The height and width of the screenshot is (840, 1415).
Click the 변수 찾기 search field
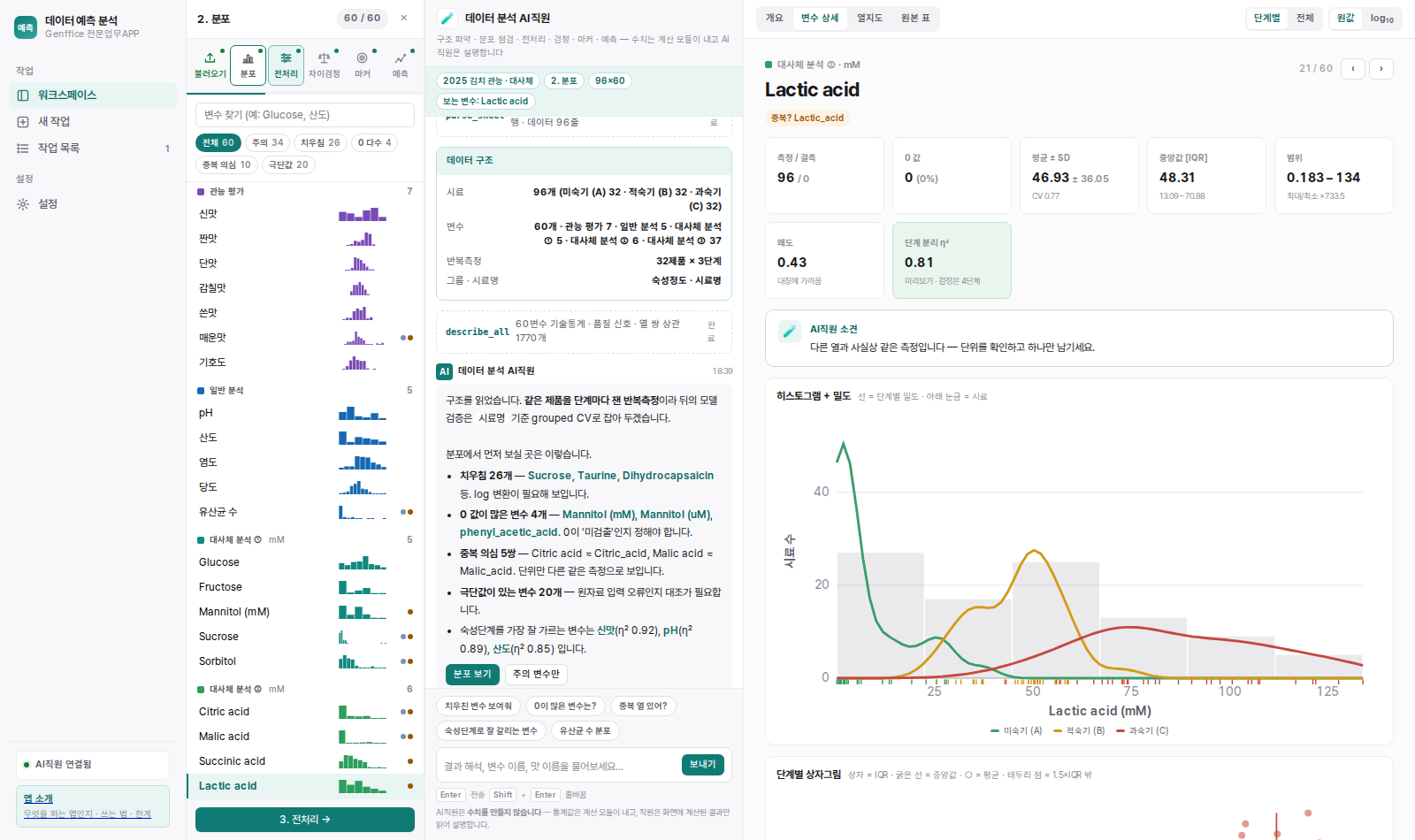[305, 115]
